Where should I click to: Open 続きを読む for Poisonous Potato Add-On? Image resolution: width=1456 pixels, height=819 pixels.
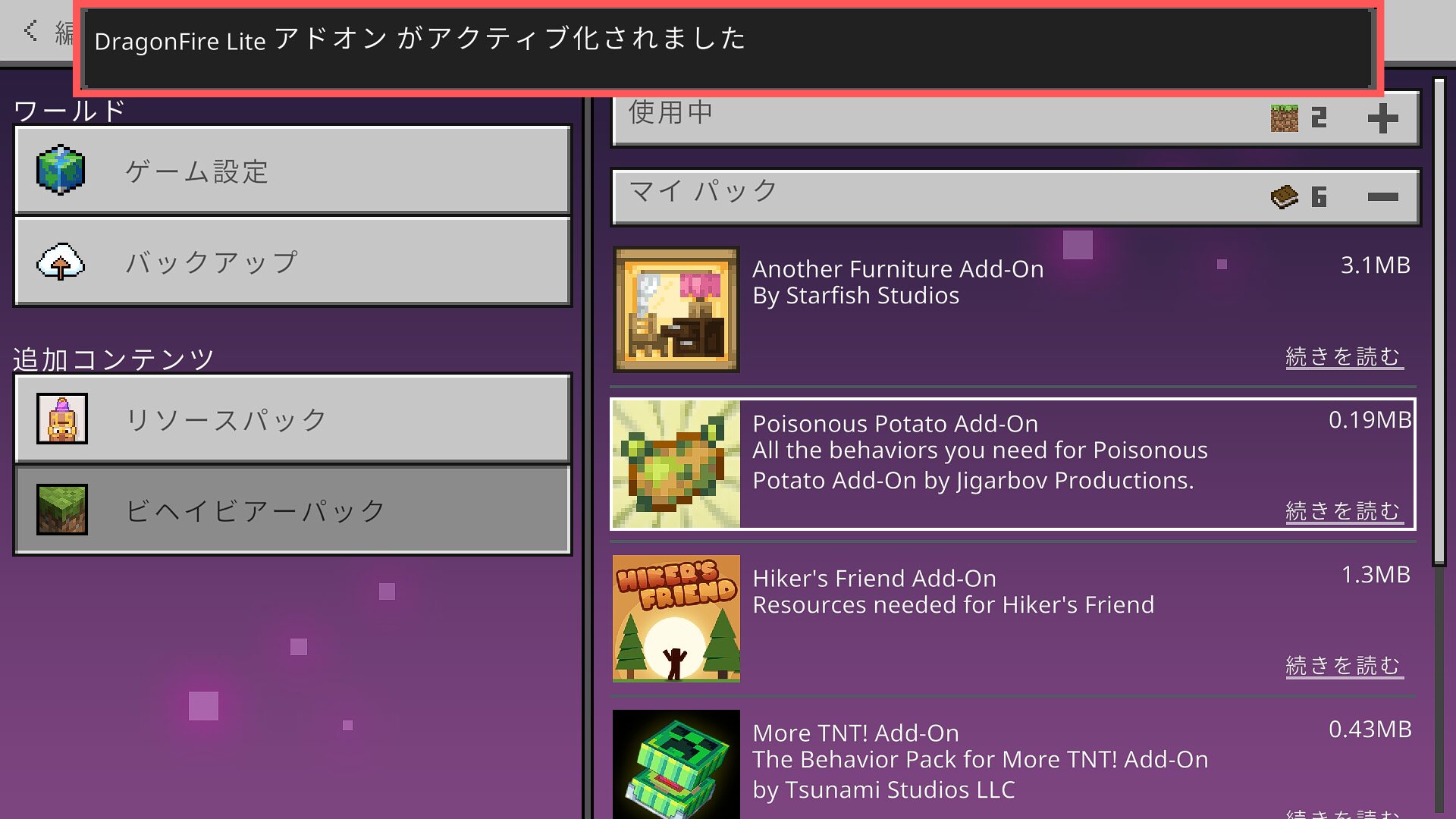click(x=1344, y=511)
